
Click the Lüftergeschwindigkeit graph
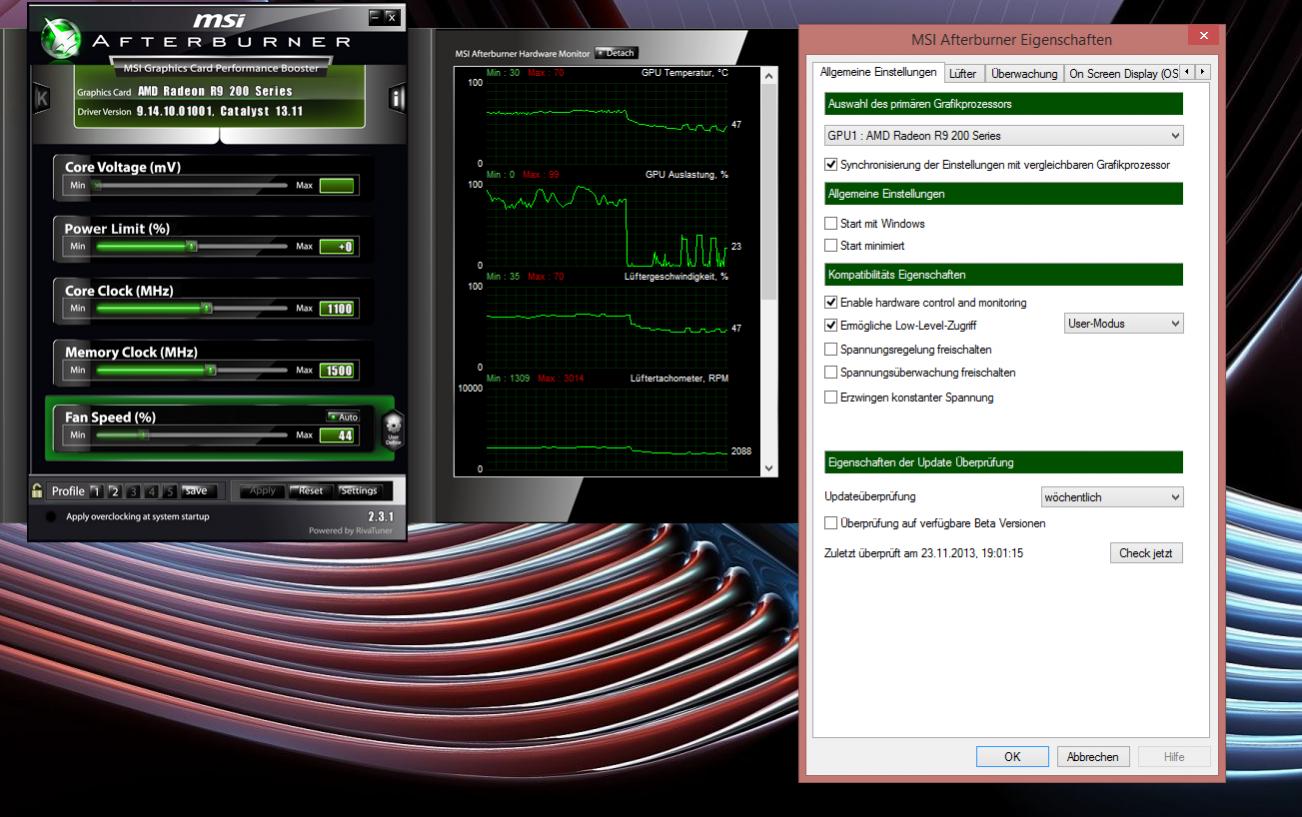pos(607,327)
